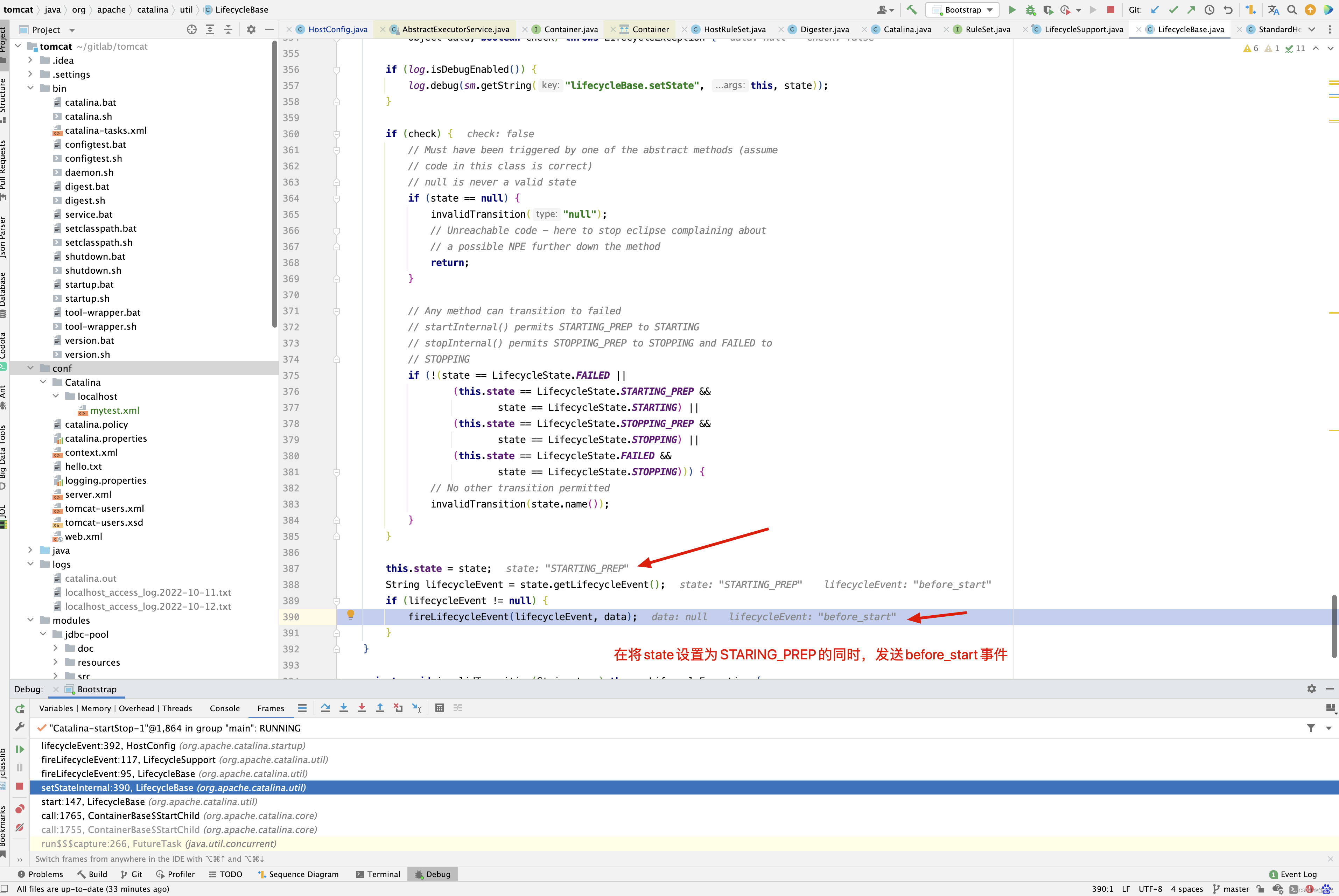
Task: Click Drop Frame icon in debugger
Action: 398,708
